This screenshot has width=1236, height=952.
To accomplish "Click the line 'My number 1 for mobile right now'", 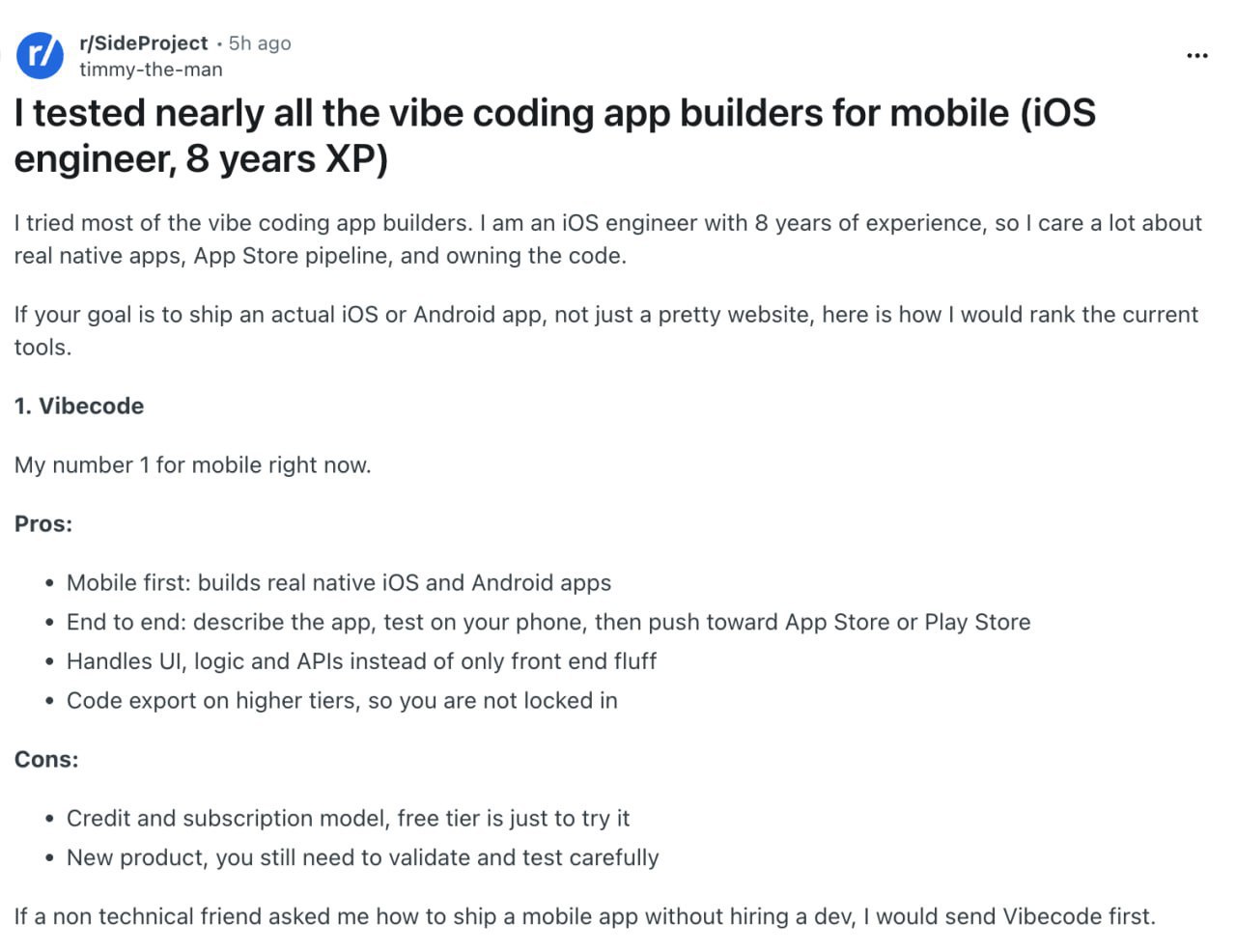I will point(192,465).
